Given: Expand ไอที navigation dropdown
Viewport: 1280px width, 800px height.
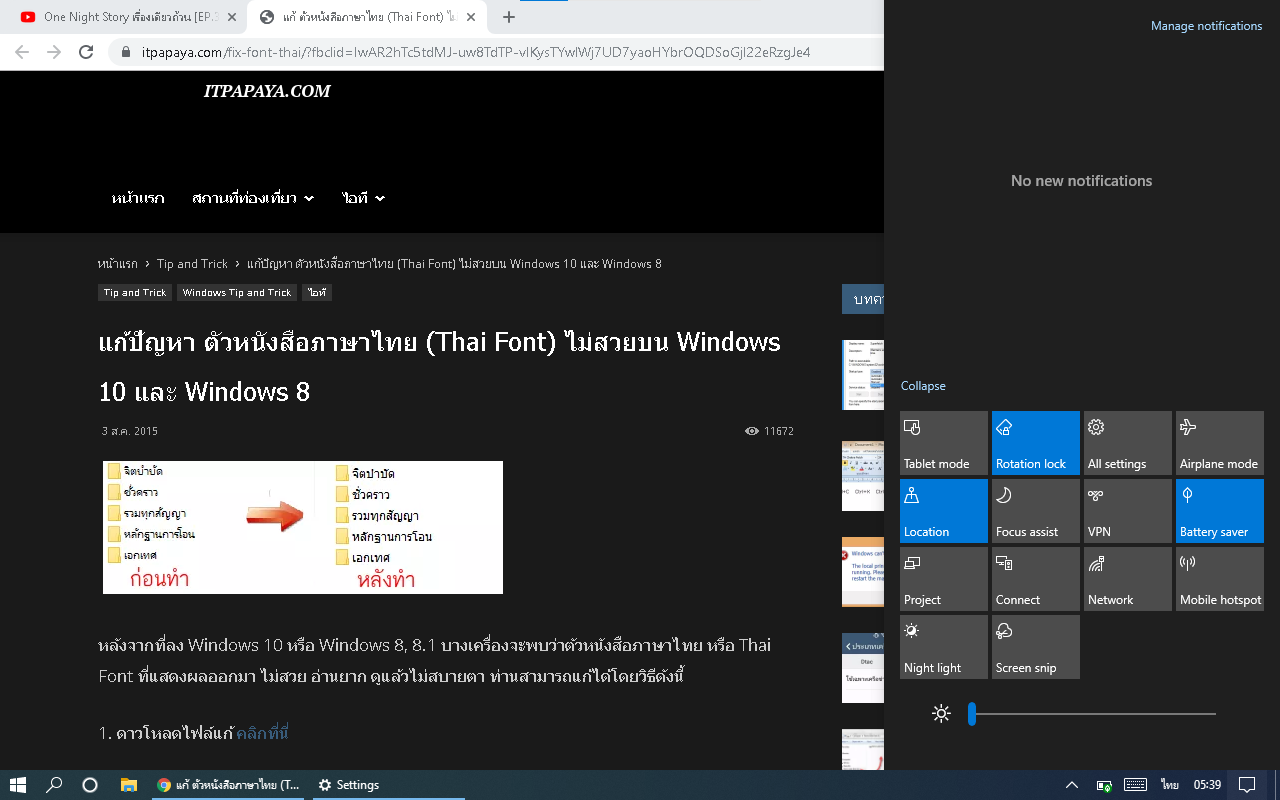Looking at the screenshot, I should click(x=363, y=198).
